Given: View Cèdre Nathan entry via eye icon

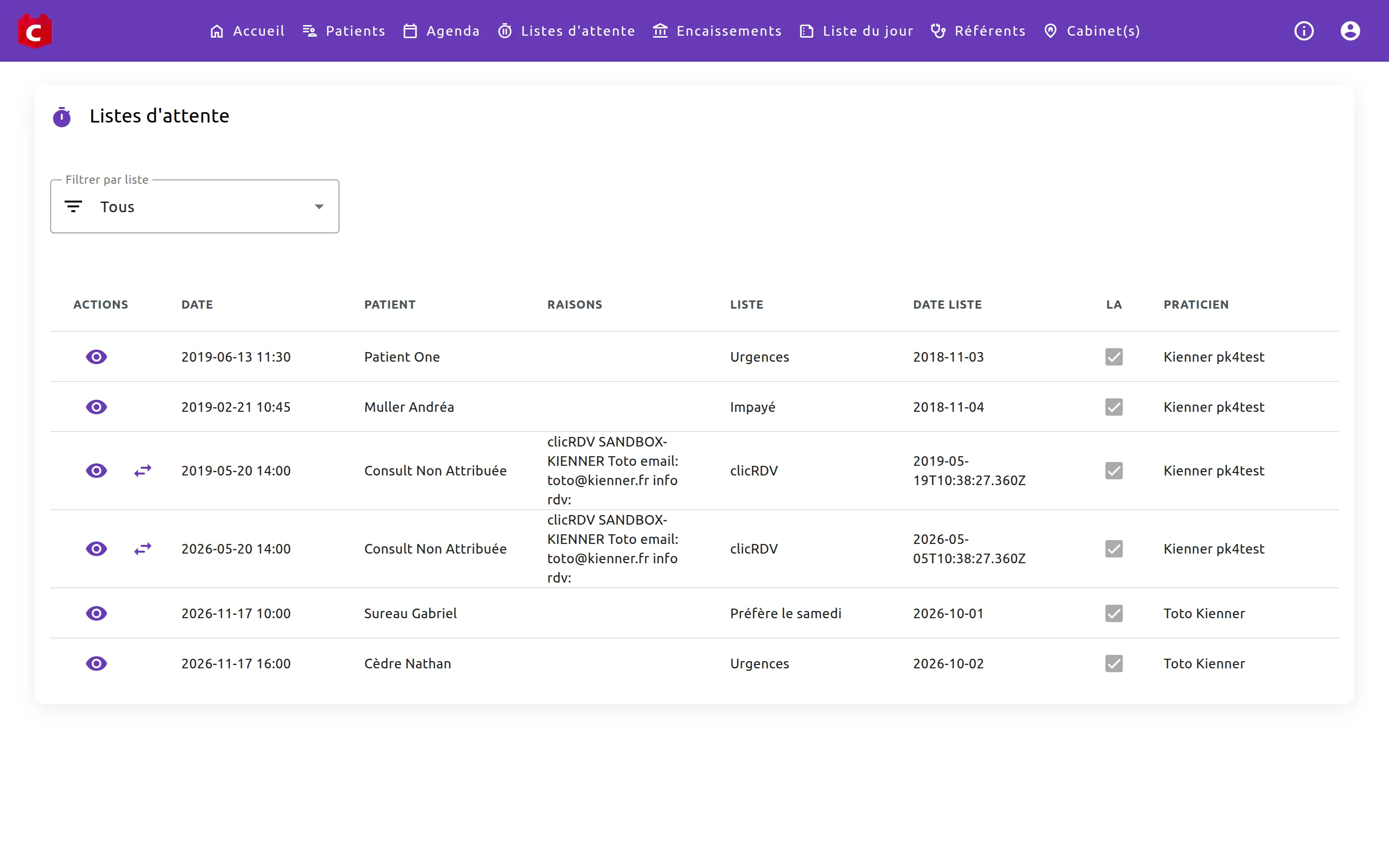Looking at the screenshot, I should 96,664.
